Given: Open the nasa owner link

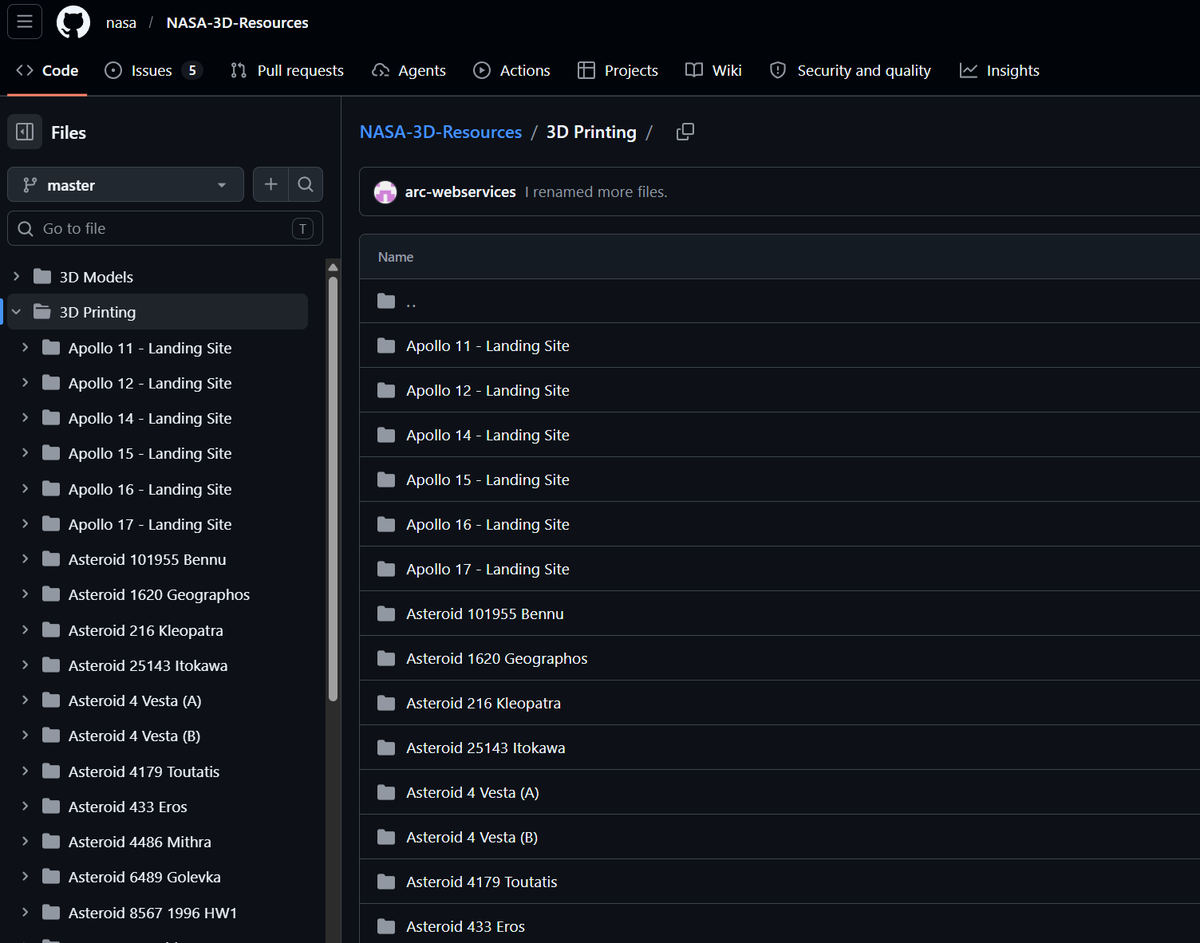Looking at the screenshot, I should [x=121, y=22].
